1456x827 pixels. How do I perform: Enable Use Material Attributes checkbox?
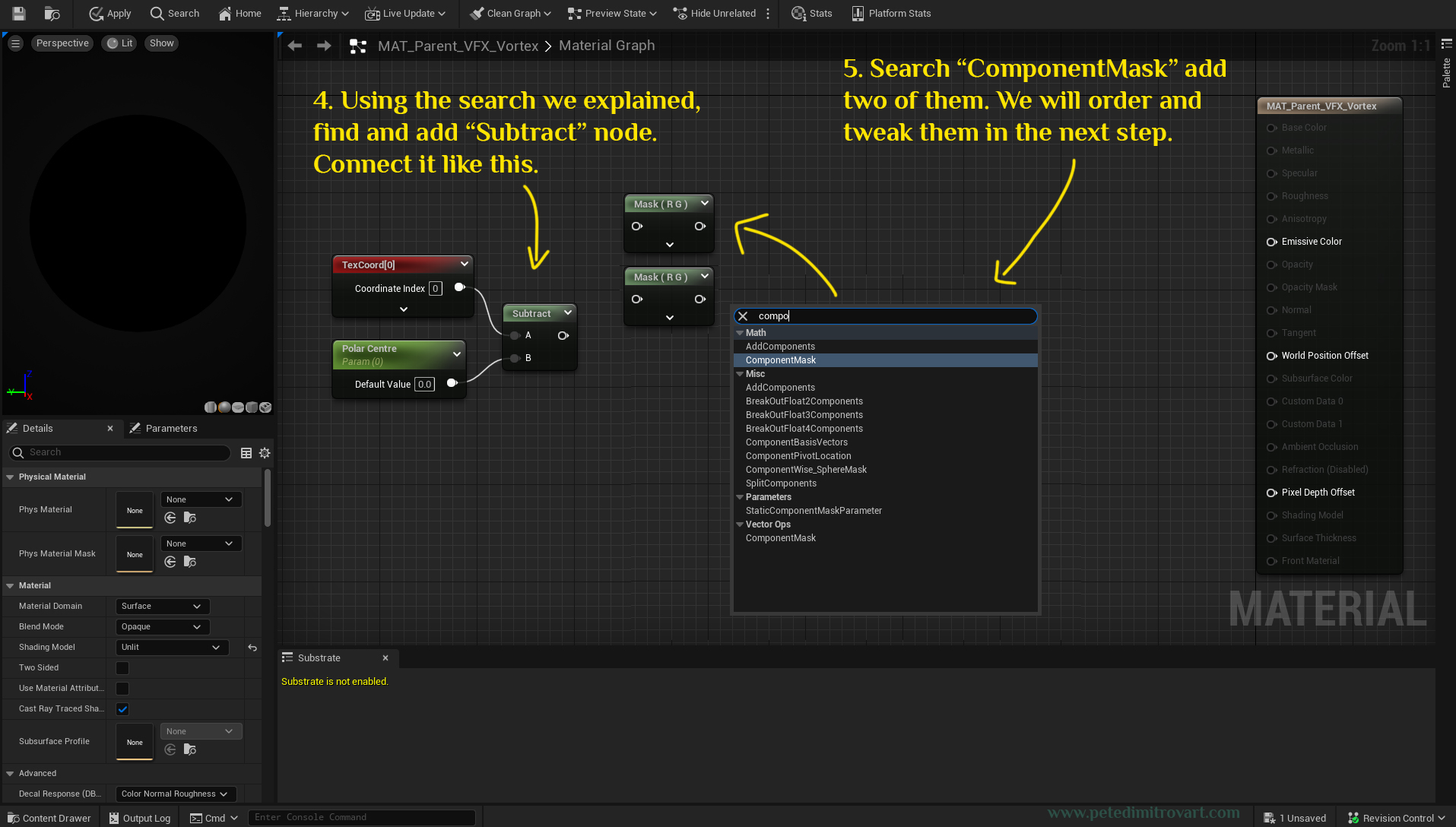pos(122,689)
